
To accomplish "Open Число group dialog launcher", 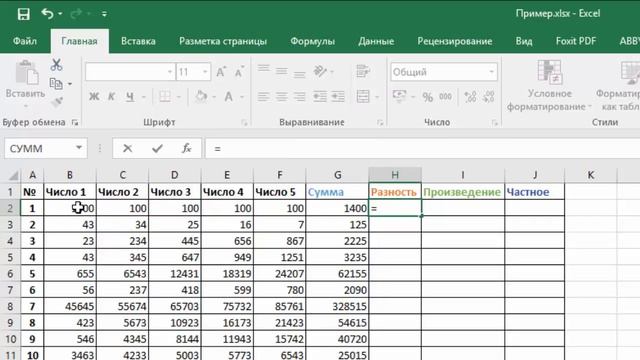I will pos(495,122).
